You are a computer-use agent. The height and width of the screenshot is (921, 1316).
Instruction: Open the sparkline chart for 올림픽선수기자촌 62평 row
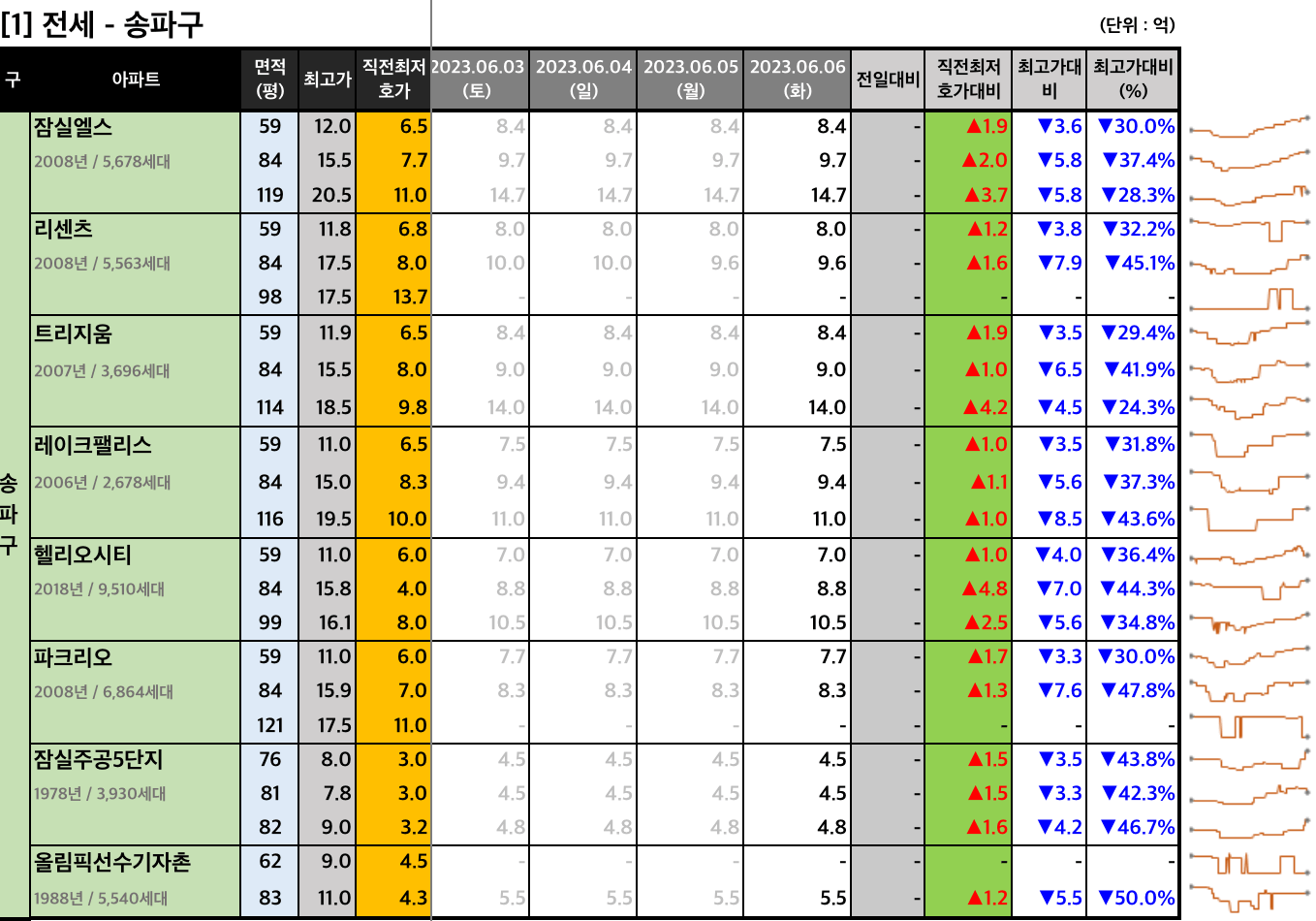[x=1249, y=862]
